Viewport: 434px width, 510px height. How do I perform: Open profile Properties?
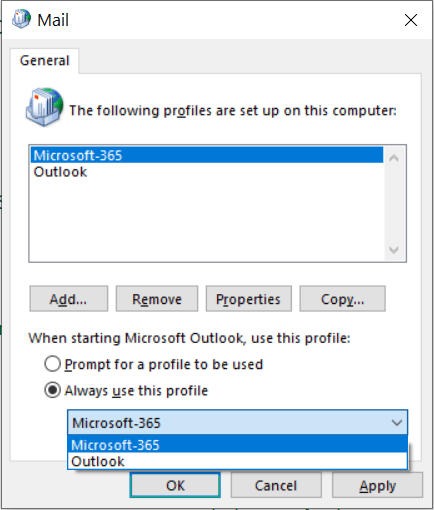click(x=249, y=299)
